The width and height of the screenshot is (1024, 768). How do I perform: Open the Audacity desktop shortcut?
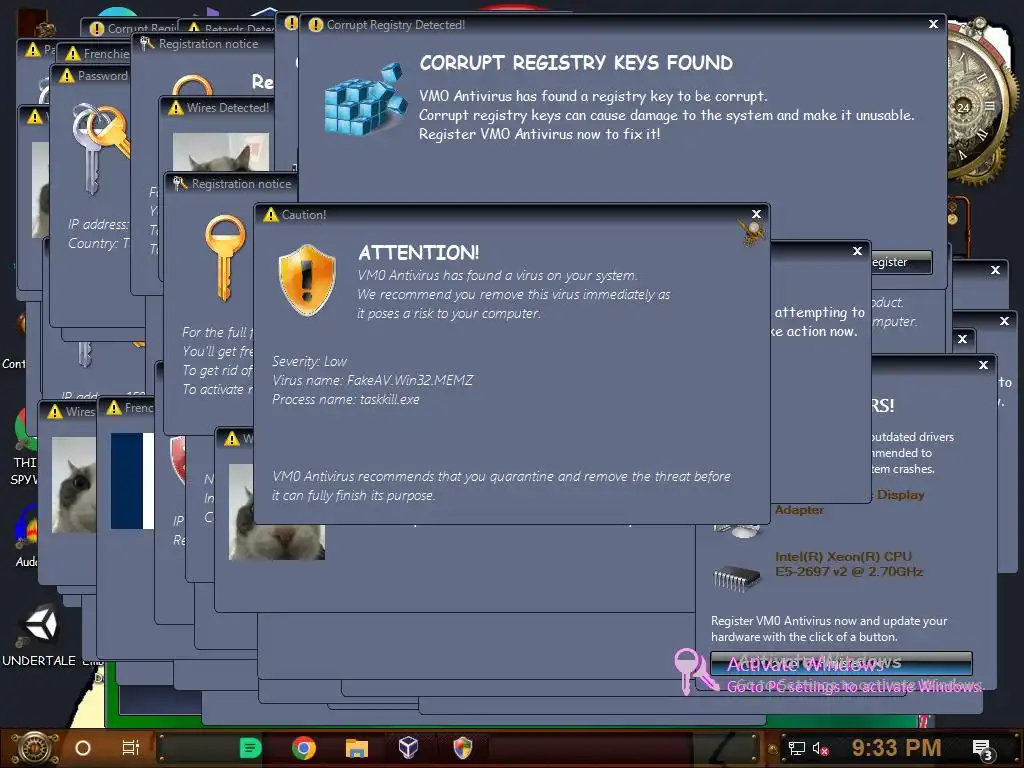26,536
